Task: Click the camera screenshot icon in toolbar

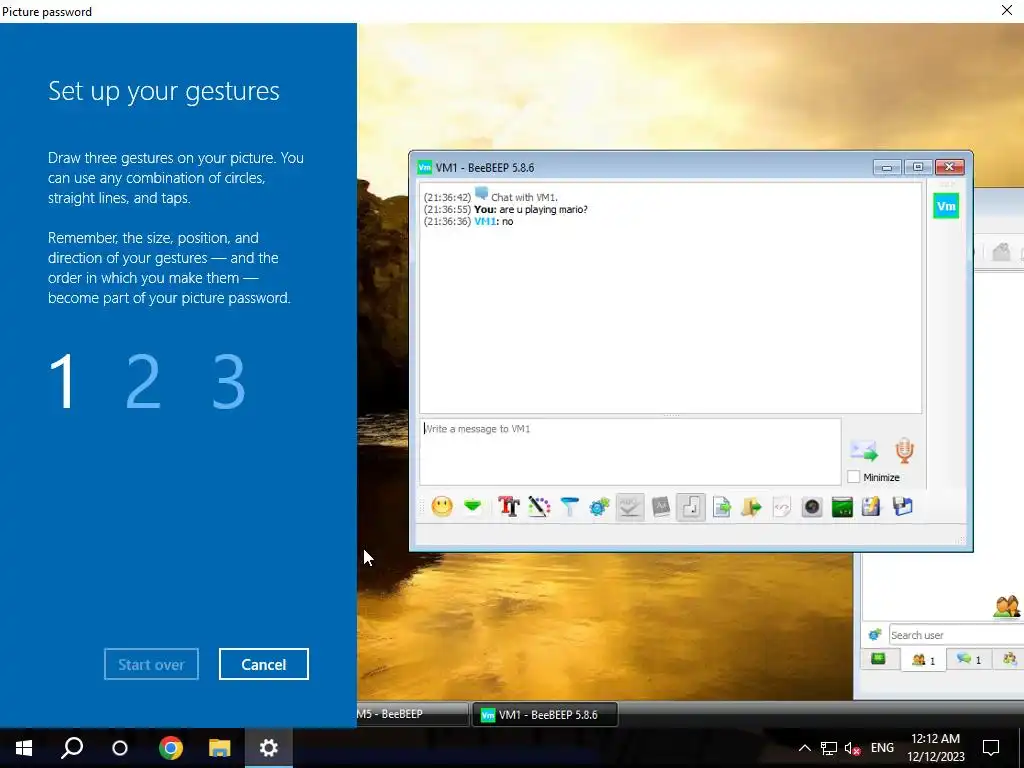Action: (x=812, y=507)
